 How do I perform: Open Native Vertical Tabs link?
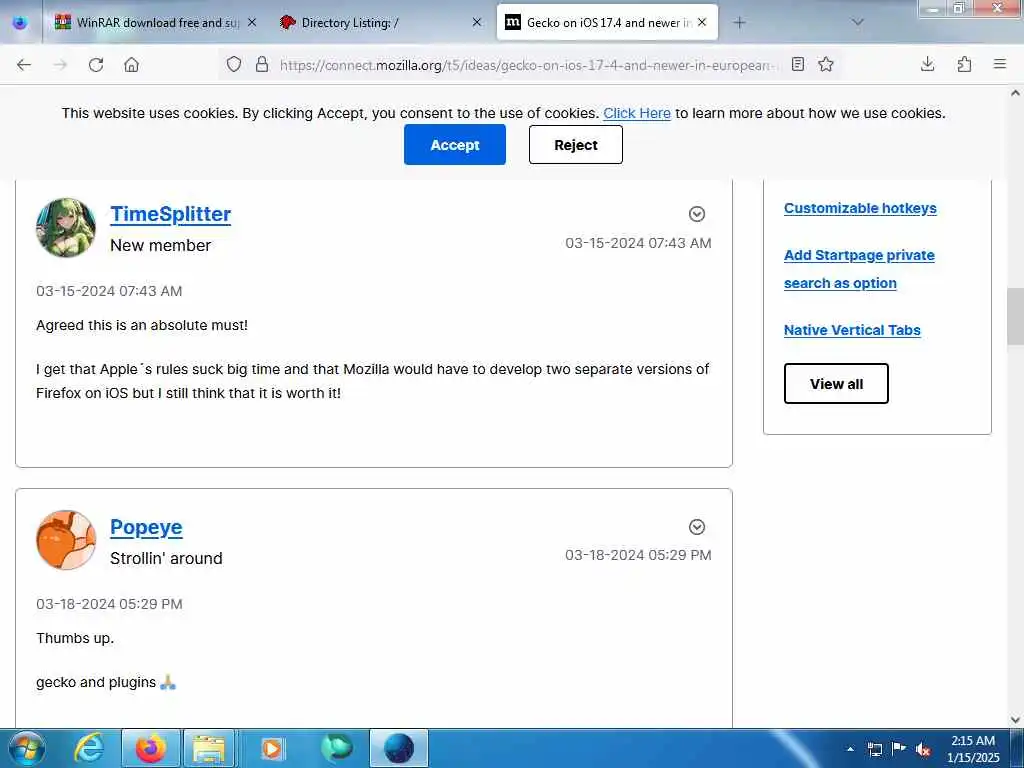pyautogui.click(x=852, y=330)
